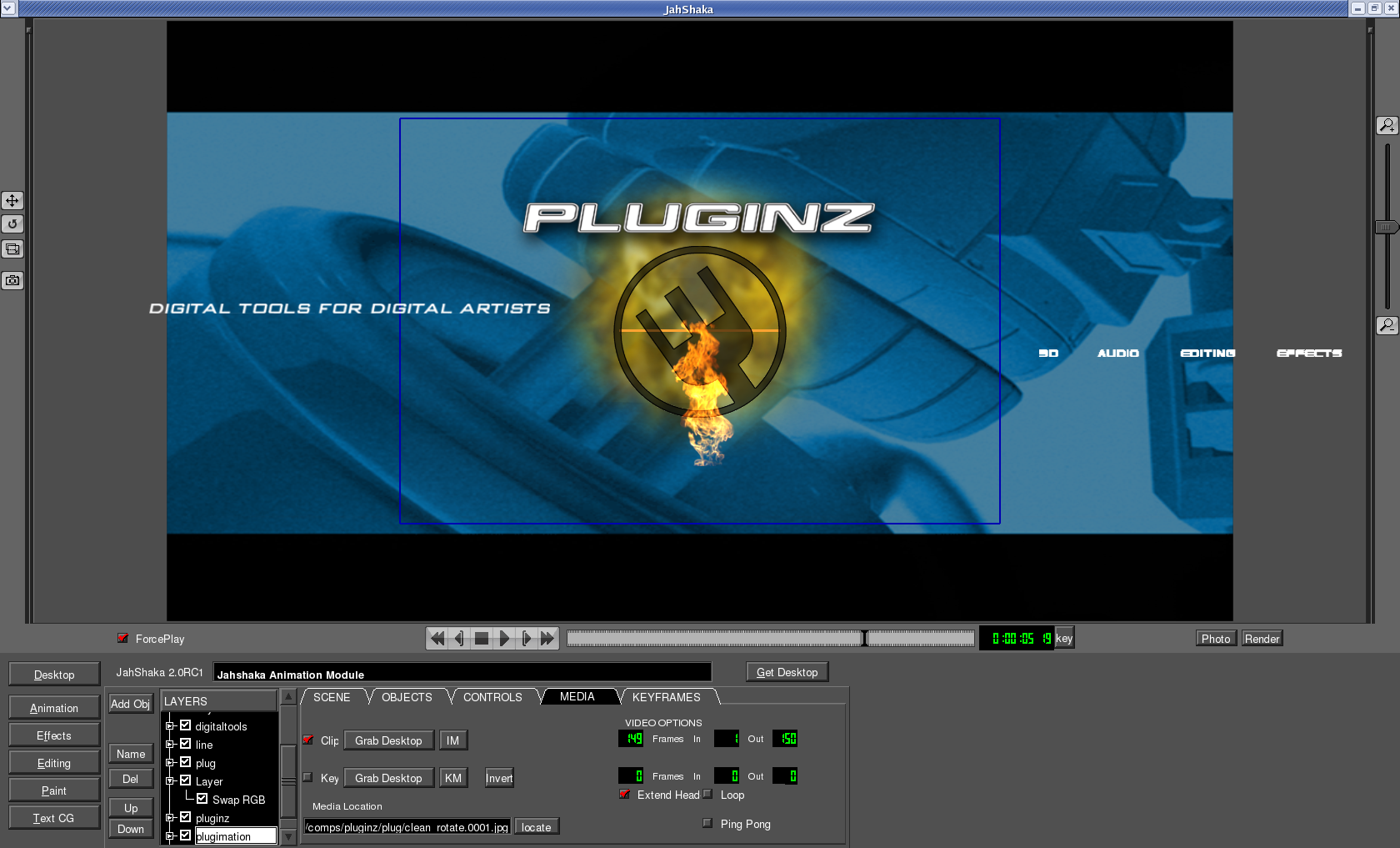Collapse the Layer tree node
The image size is (1400, 848).
170,781
